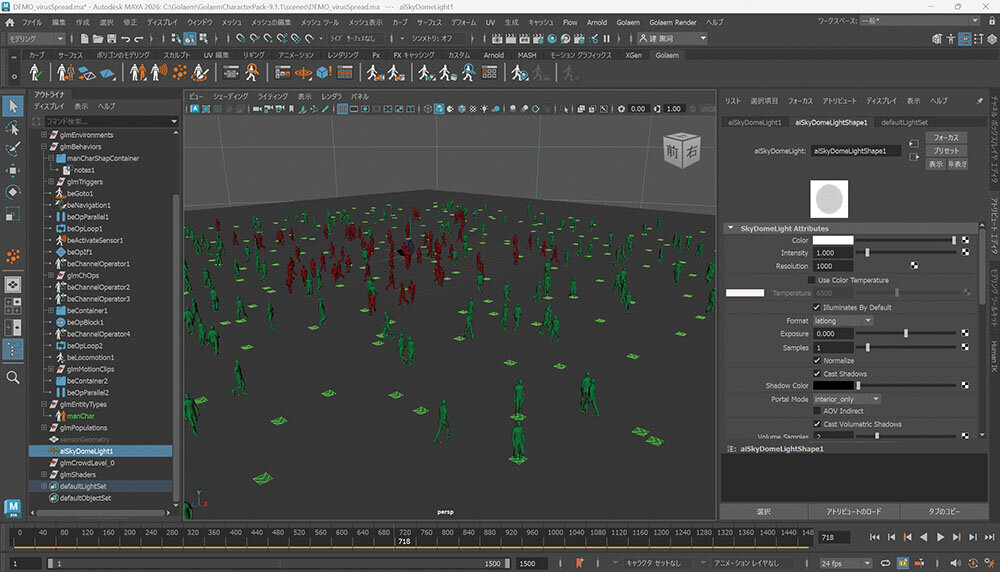Click the save scene icon
This screenshot has width=1000, height=572.
(111, 39)
